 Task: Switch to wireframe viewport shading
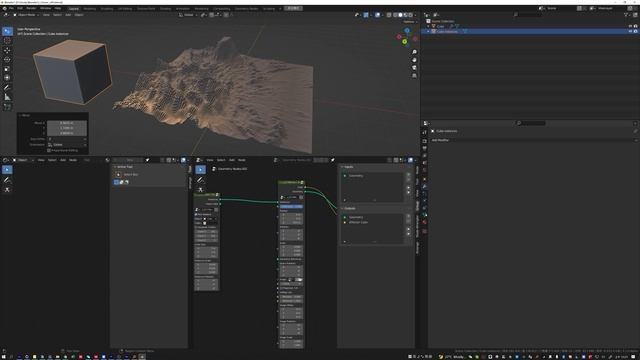(x=395, y=15)
